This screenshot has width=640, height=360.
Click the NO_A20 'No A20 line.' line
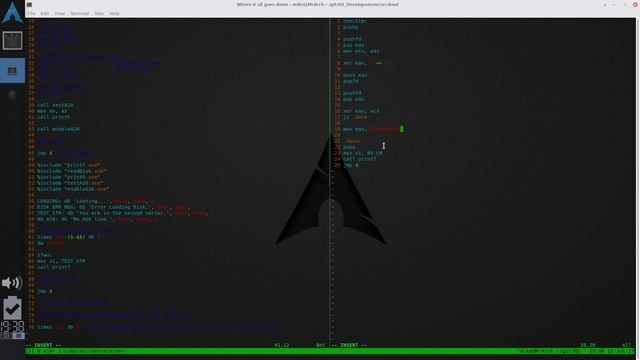[x=98, y=219]
